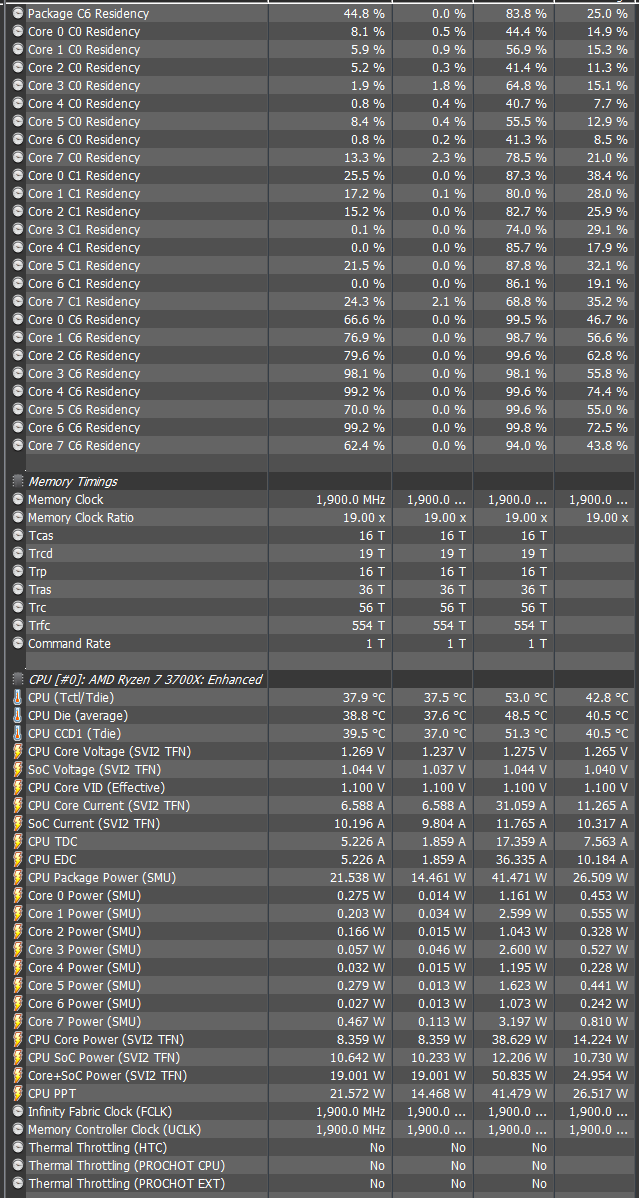
Task: Click the CPU Package Power lightning icon
Action: [x=18, y=878]
